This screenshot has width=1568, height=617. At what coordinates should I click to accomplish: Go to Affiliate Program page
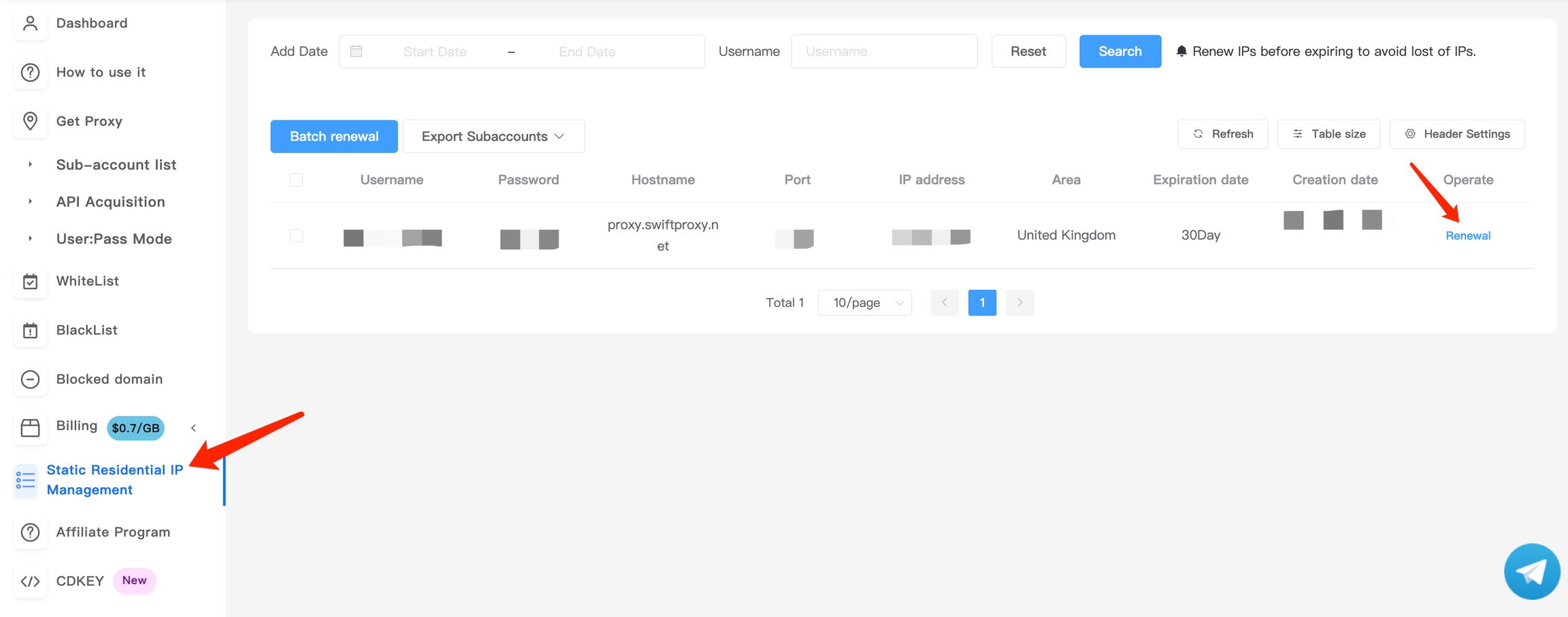click(x=113, y=532)
